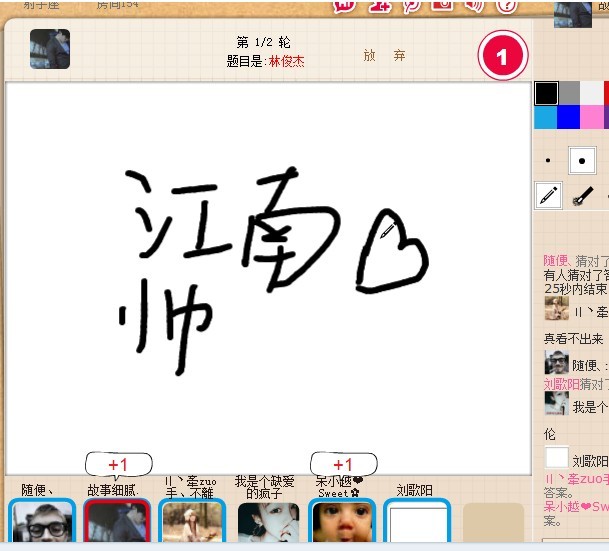Select the pencil drawing tool
The image size is (609, 551).
548,195
